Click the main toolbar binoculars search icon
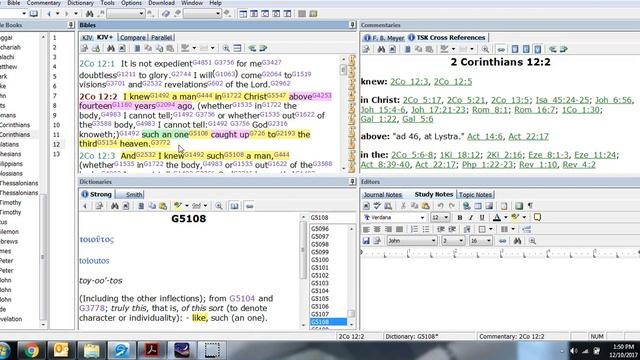Screen dimensions: 640x360 (x=89, y=14)
